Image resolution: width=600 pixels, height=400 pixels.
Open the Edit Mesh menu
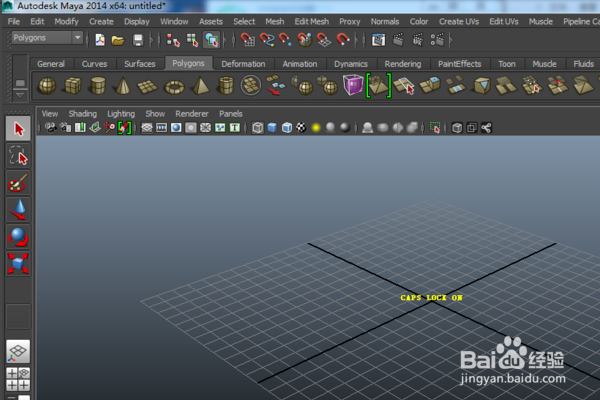point(311,21)
